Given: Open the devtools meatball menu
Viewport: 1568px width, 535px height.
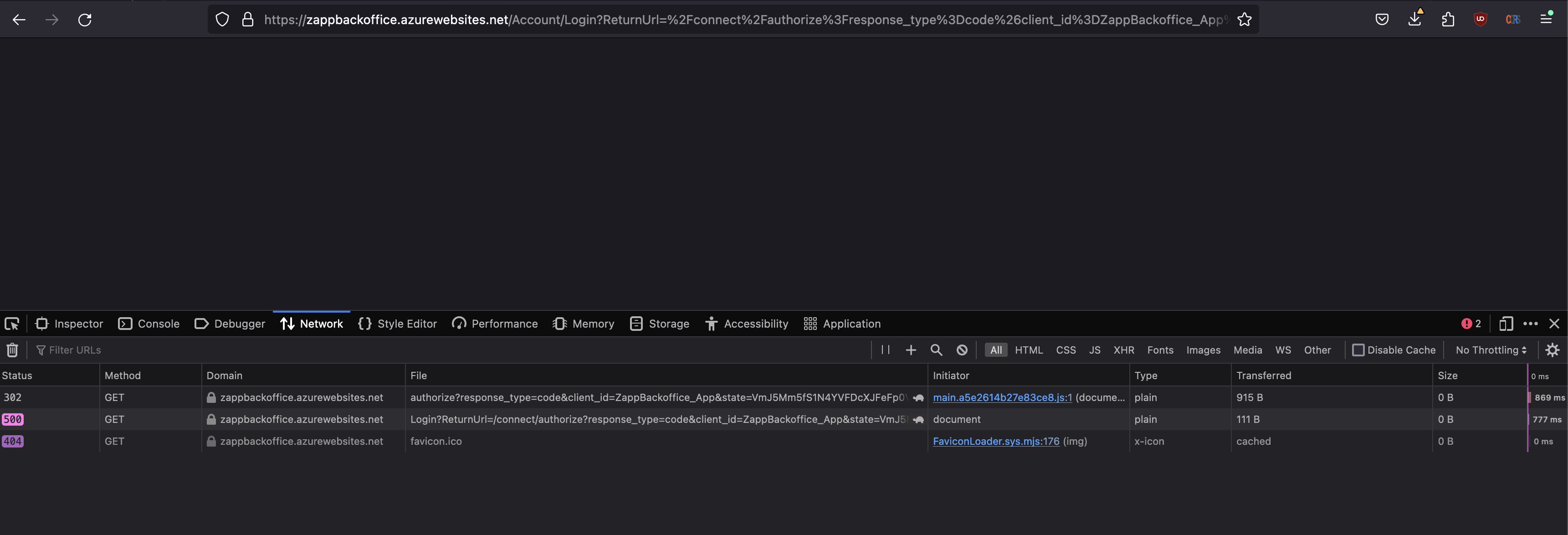Looking at the screenshot, I should pyautogui.click(x=1531, y=323).
